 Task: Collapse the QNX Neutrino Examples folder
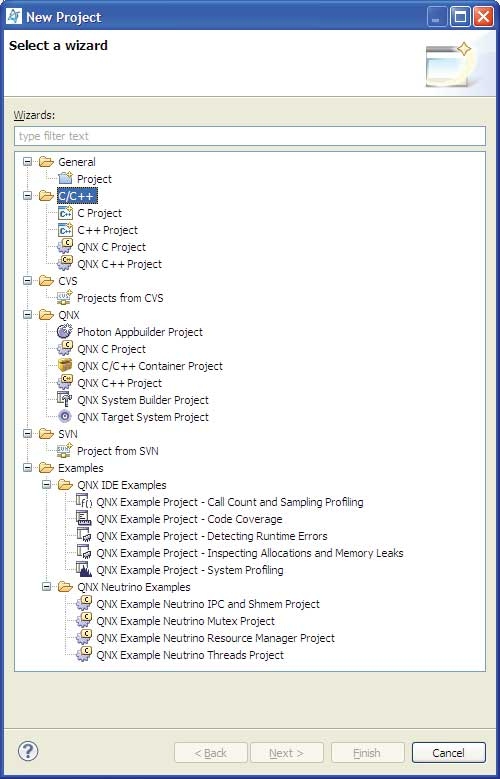coord(47,587)
